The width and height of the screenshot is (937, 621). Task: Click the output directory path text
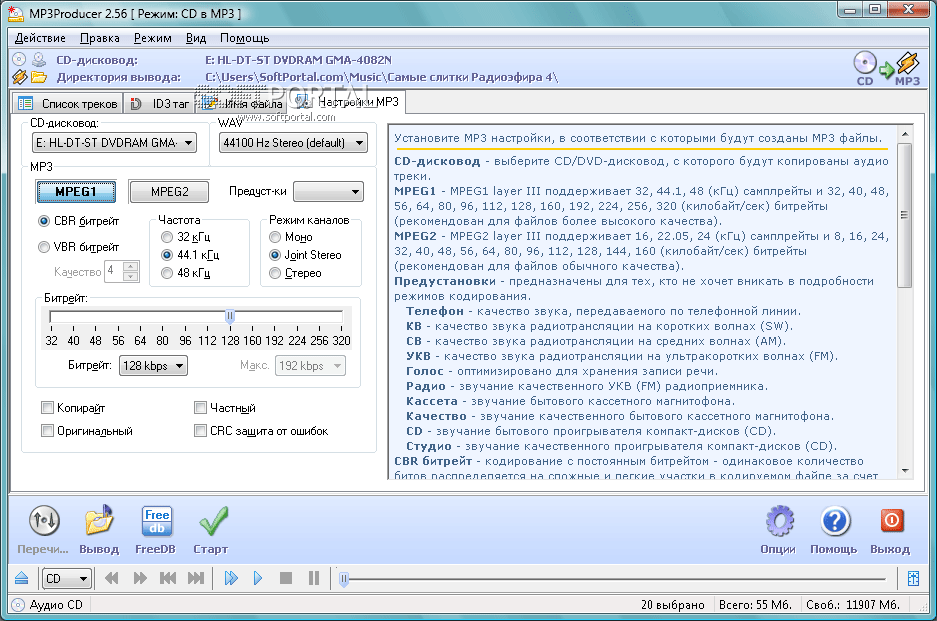click(381, 77)
